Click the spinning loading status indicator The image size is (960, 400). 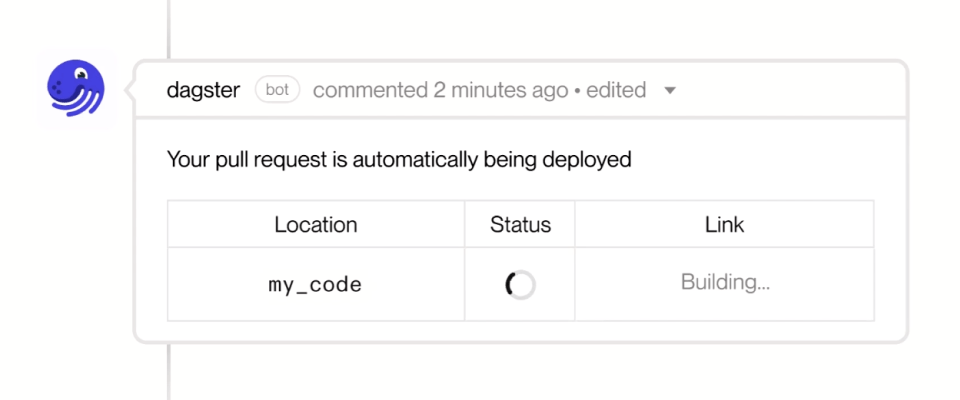(520, 285)
